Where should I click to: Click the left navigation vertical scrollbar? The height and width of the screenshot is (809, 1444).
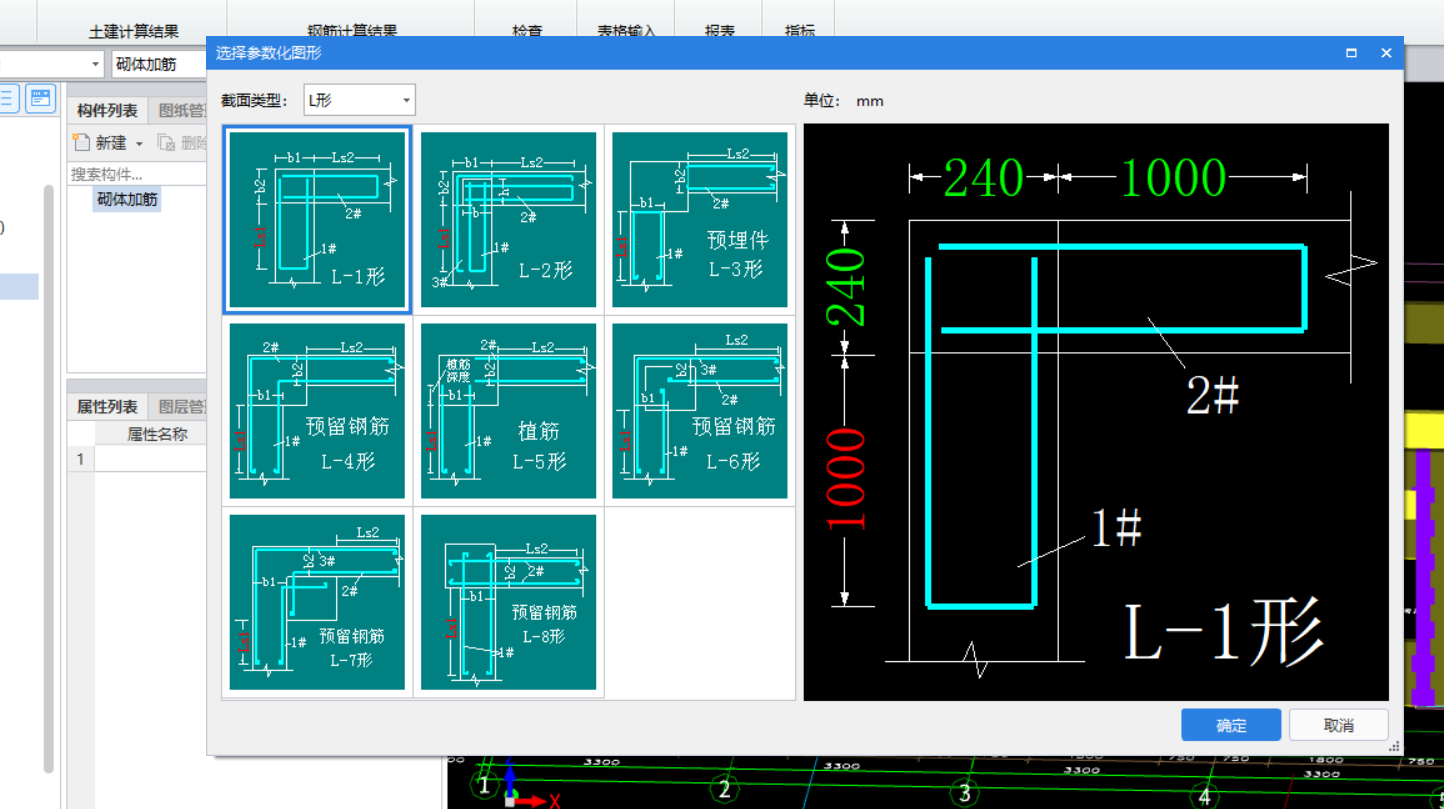(48, 478)
